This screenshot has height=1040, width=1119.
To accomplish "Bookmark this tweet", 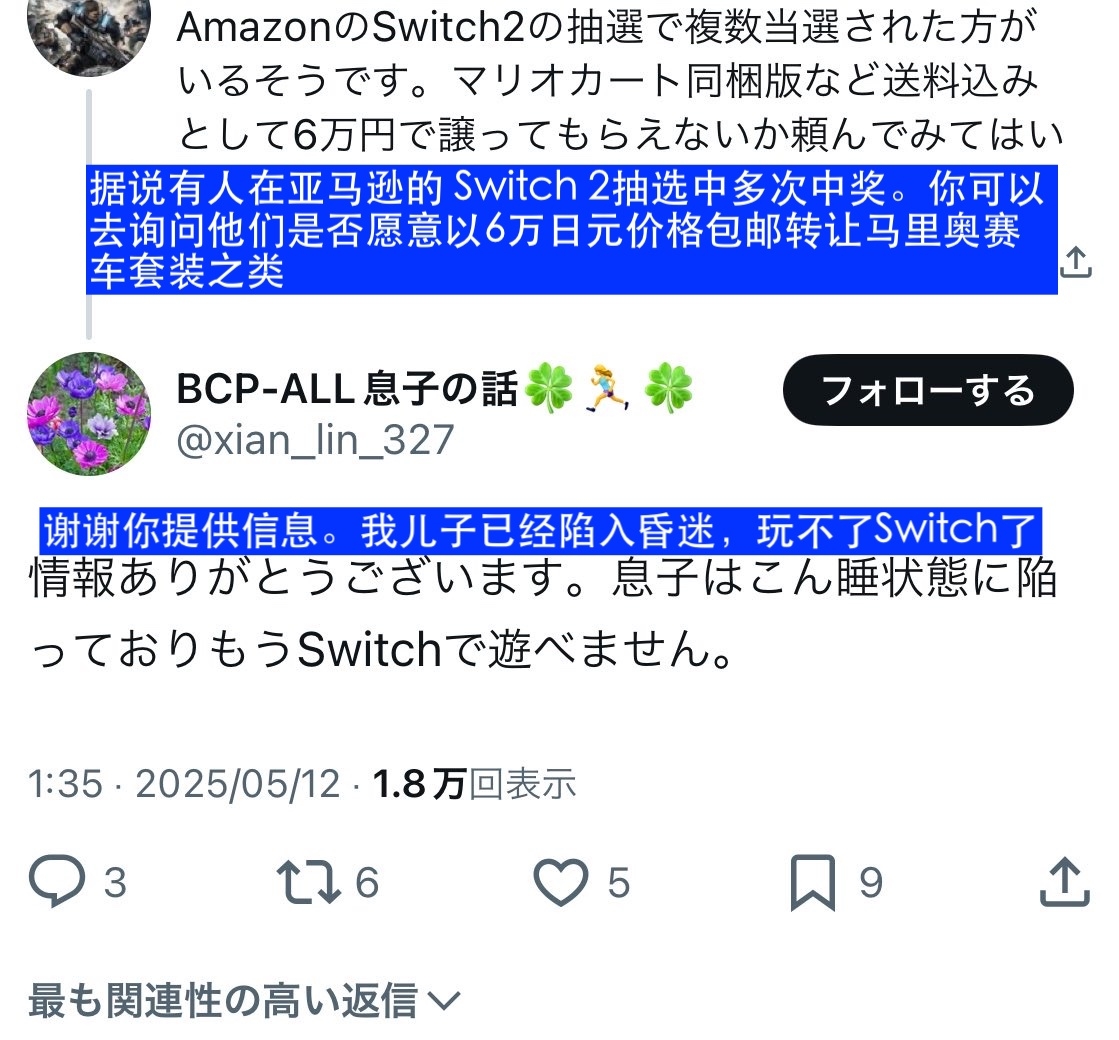I will (x=812, y=882).
